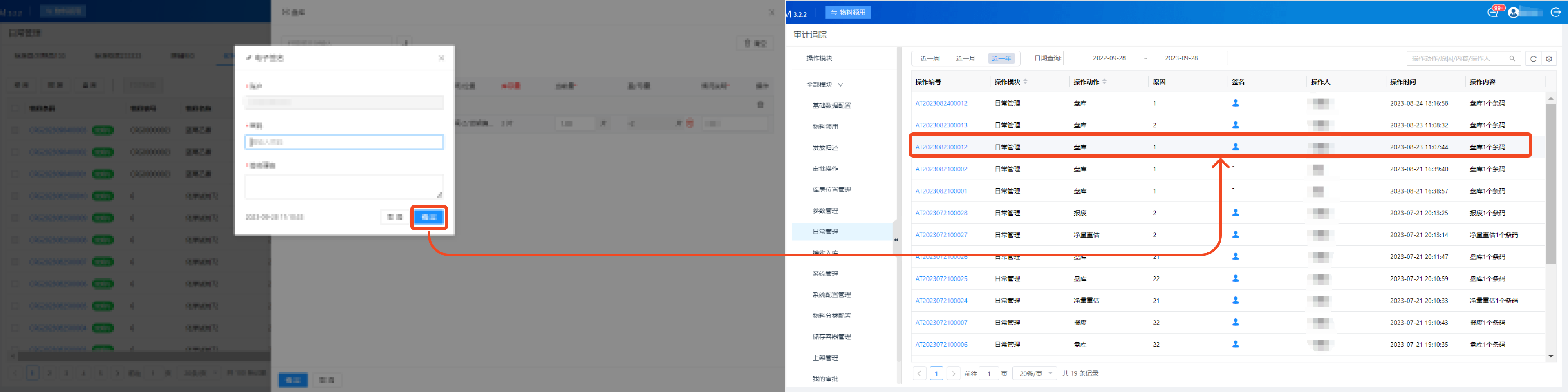Collapse the module sidebar with arrow handle
Screen dimensions: 1568x392
coord(896,240)
